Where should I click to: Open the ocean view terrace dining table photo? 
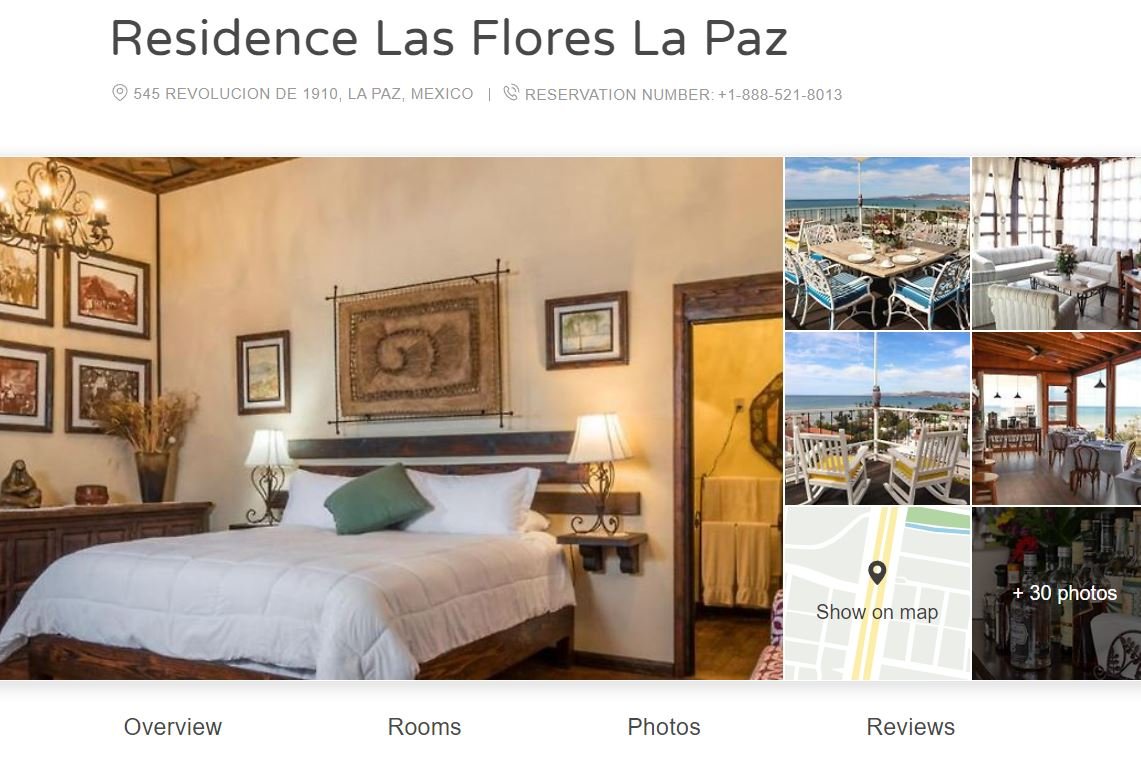click(x=877, y=244)
